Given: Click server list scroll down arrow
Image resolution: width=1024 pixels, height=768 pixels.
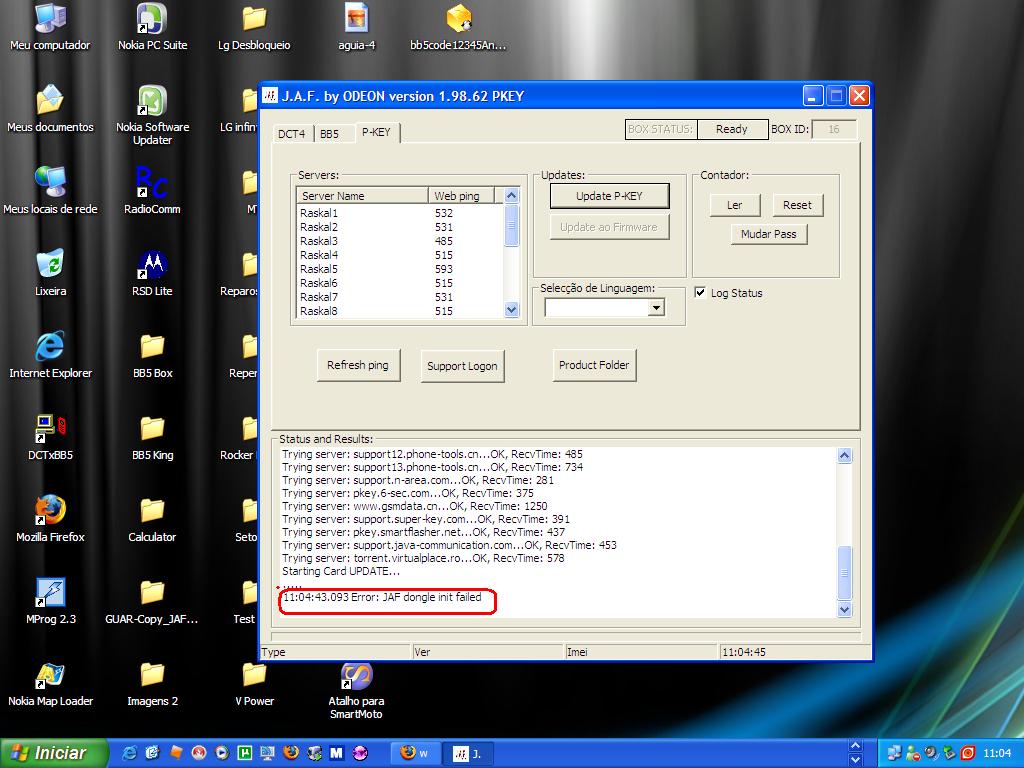Looking at the screenshot, I should 511,310.
